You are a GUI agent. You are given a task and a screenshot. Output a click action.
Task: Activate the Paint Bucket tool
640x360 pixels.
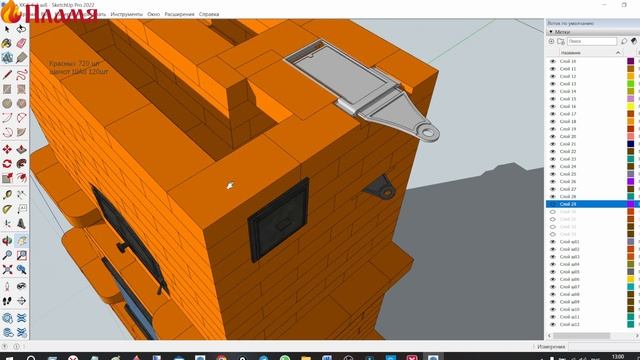coord(7,43)
